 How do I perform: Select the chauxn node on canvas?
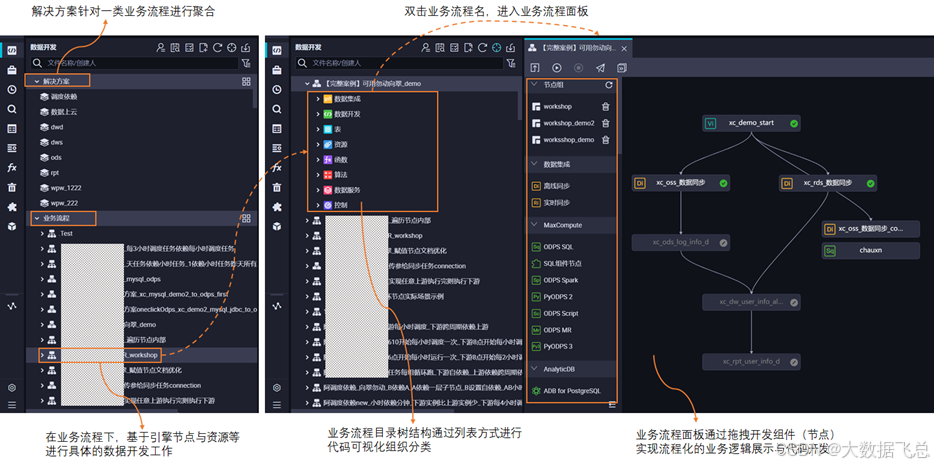(x=870, y=250)
